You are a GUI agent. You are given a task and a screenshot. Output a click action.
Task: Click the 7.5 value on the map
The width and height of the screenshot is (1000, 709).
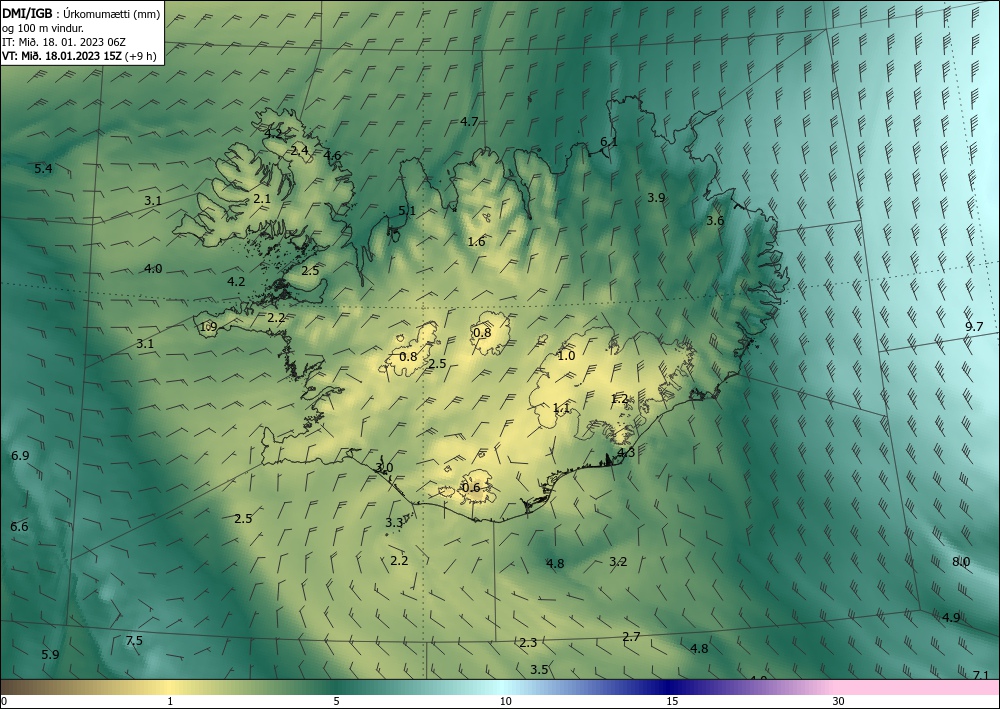[134, 641]
